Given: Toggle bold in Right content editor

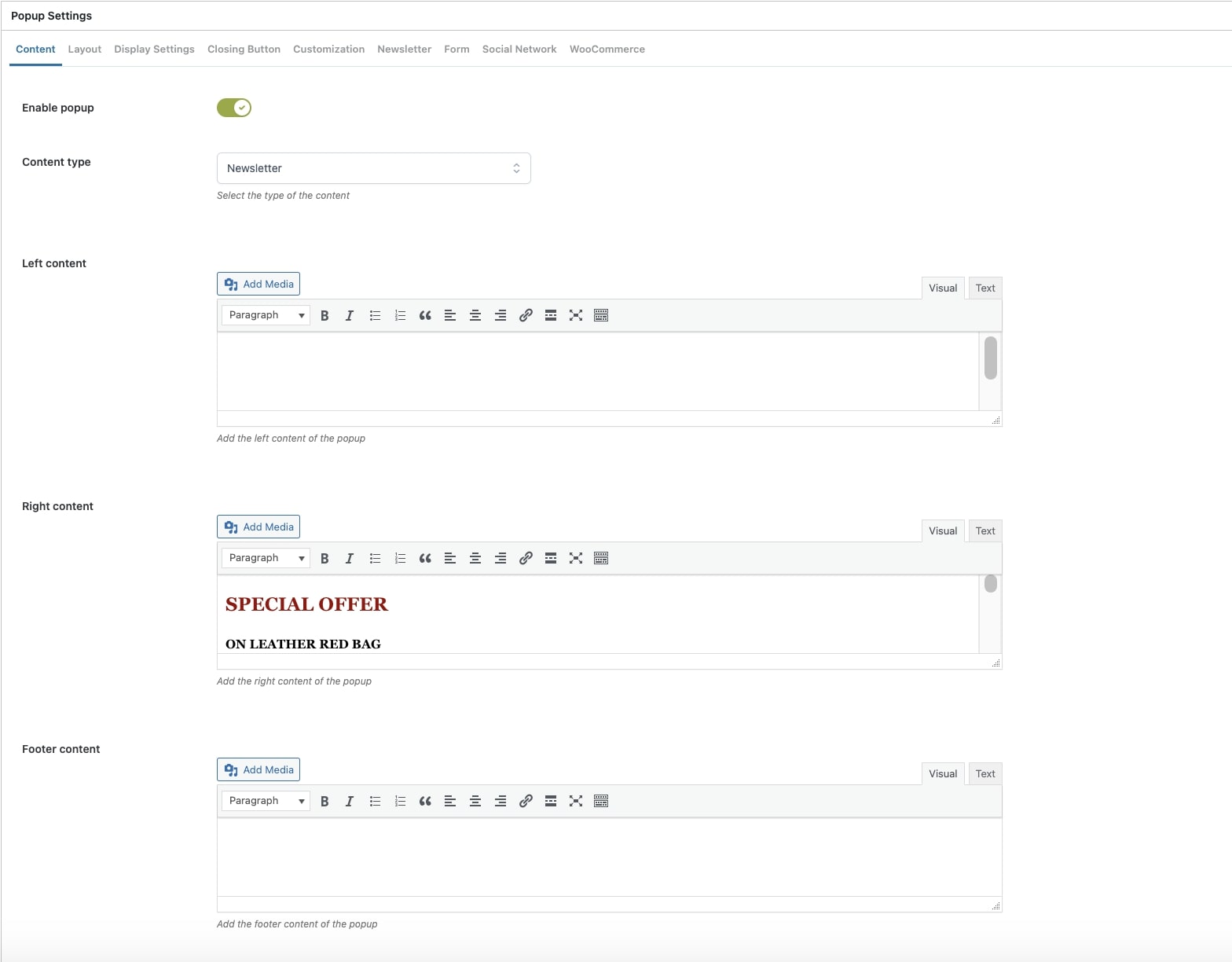Looking at the screenshot, I should pos(324,558).
